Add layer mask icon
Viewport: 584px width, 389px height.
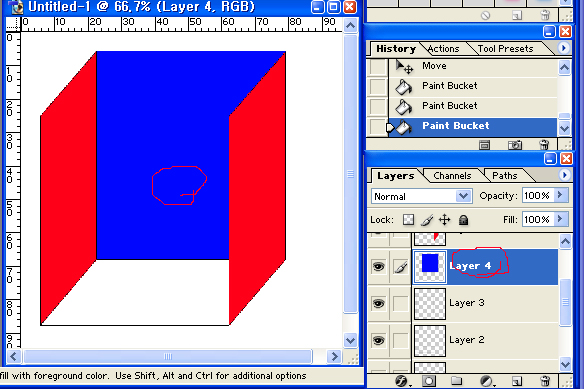[x=429, y=381]
